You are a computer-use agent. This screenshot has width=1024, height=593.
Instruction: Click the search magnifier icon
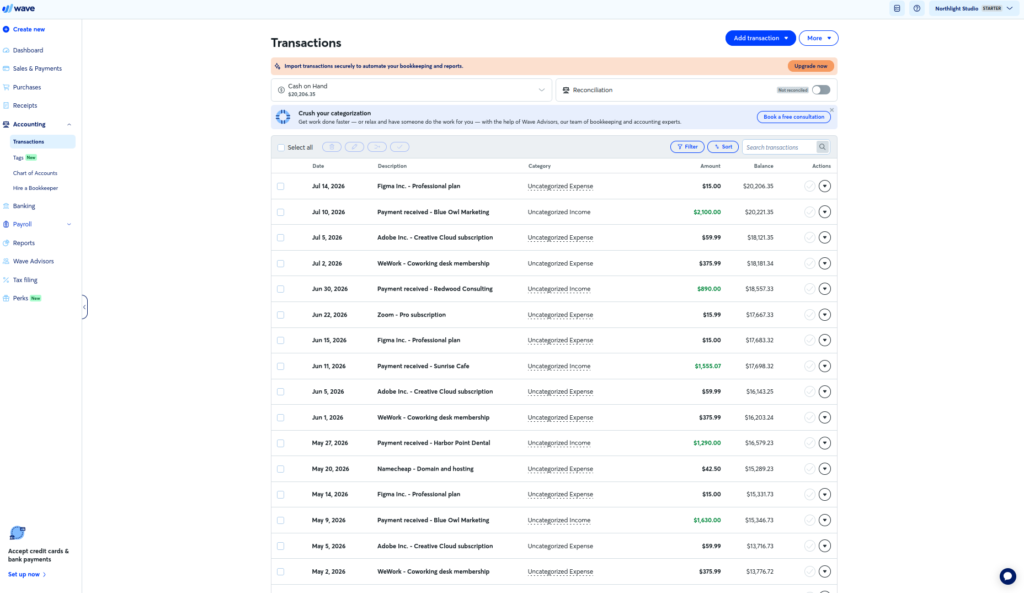[x=823, y=147]
